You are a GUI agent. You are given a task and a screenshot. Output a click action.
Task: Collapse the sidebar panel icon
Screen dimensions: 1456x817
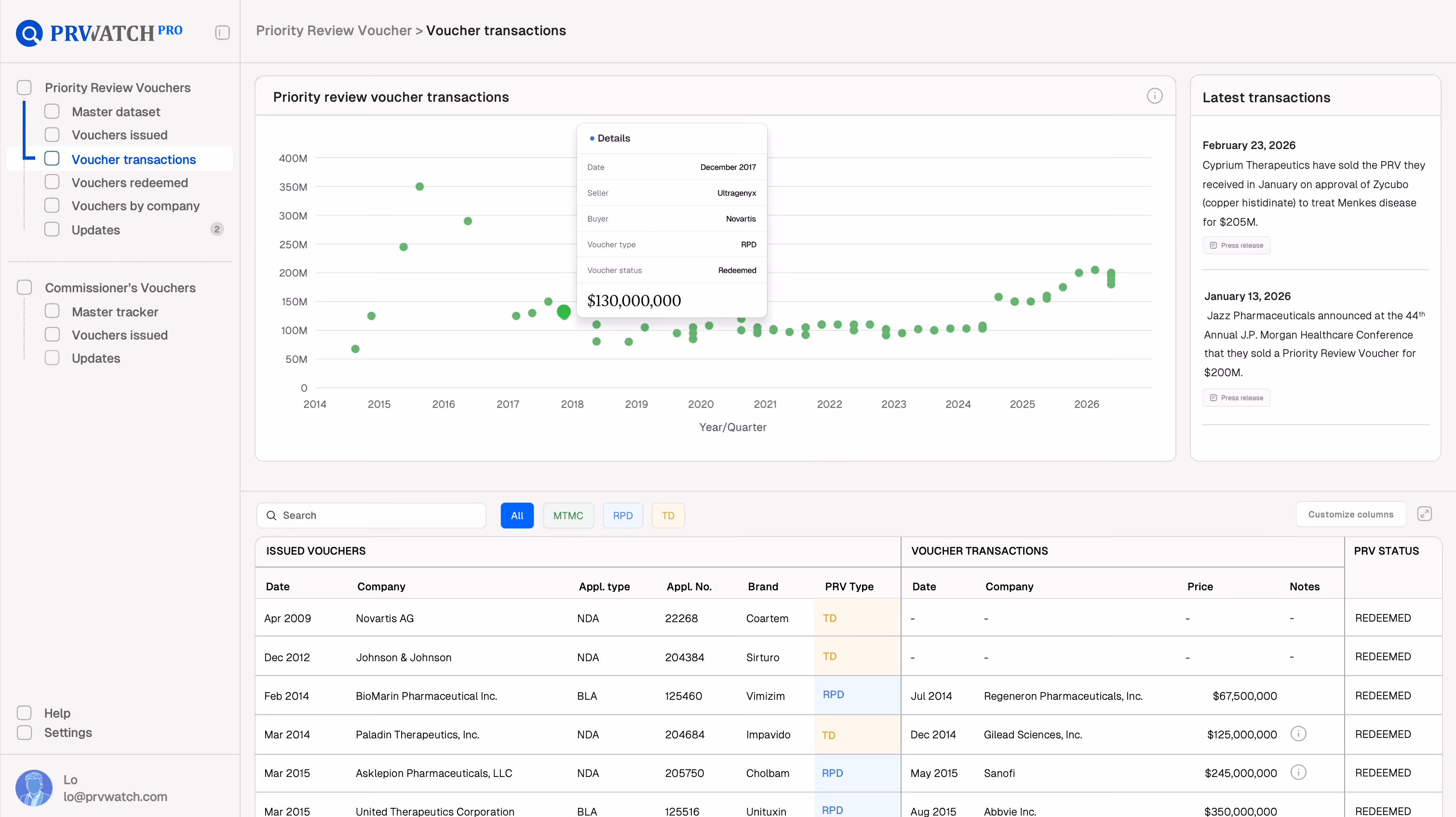(222, 32)
